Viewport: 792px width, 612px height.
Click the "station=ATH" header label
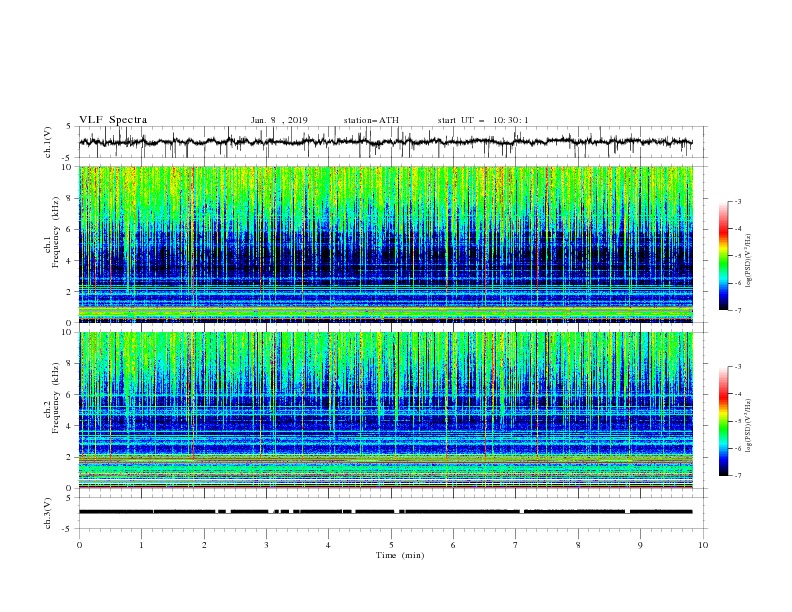tap(371, 120)
